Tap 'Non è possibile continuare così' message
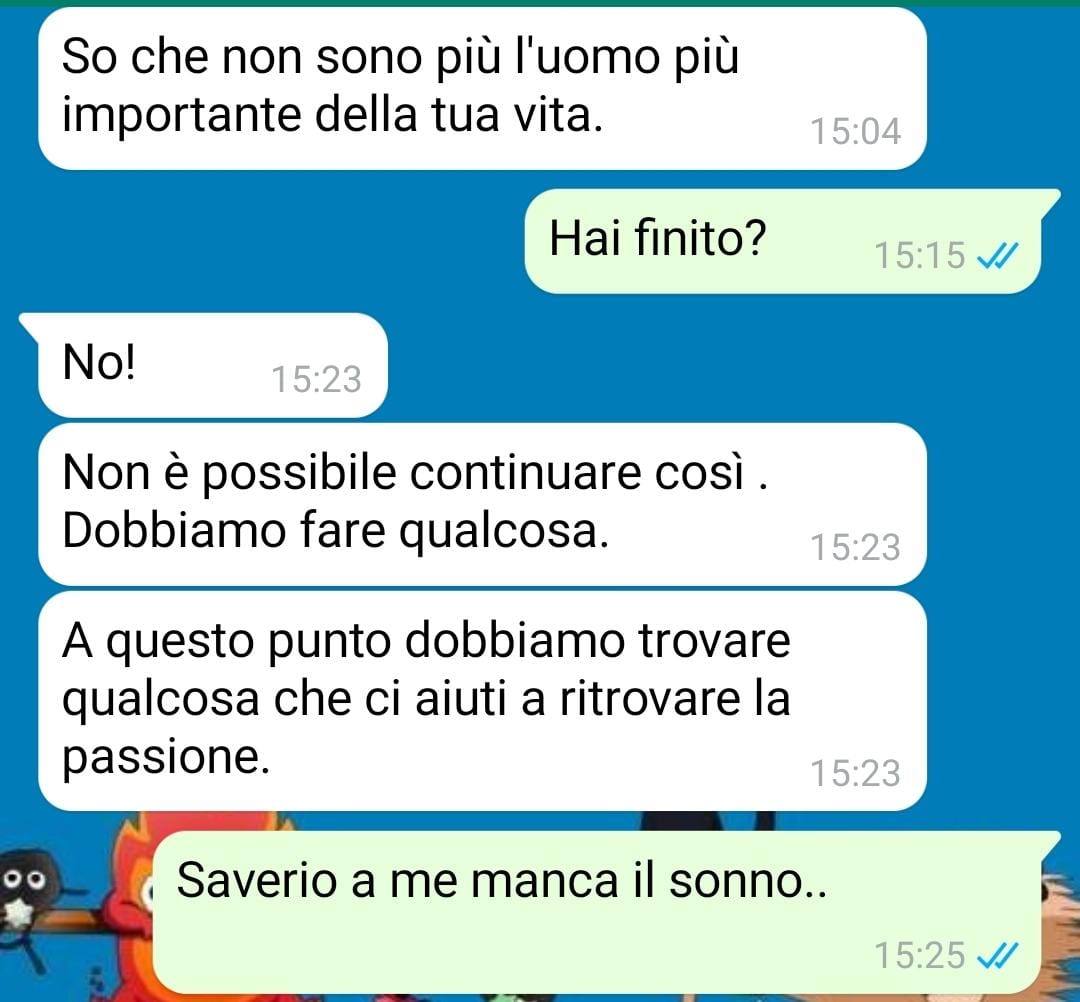The height and width of the screenshot is (1002, 1080). click(482, 504)
